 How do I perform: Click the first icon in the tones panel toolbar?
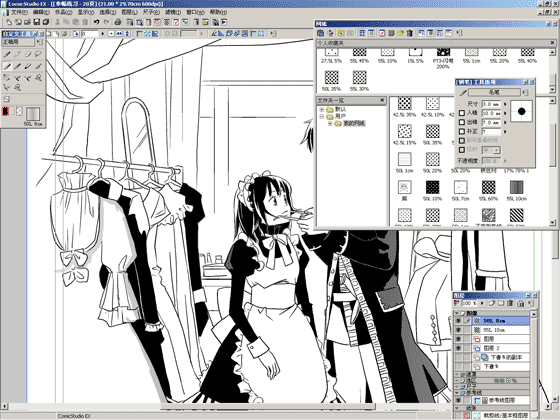[x=321, y=33]
